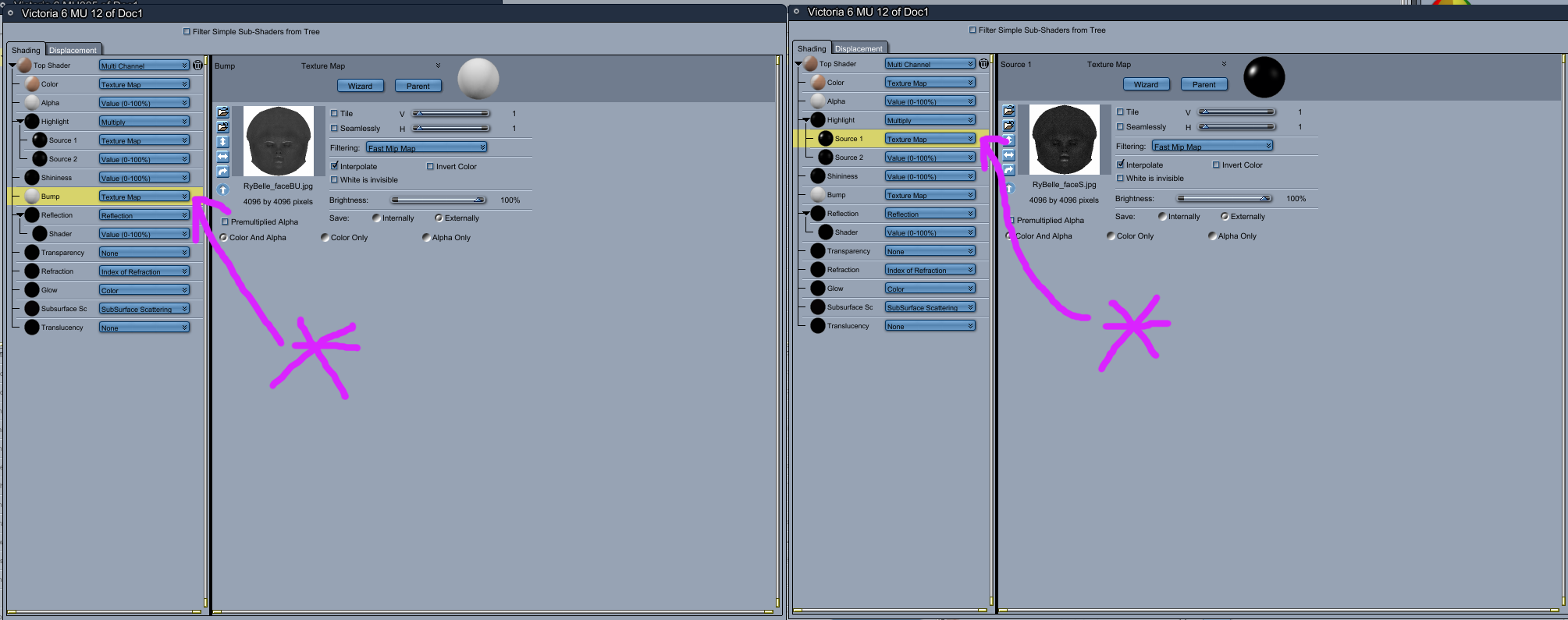Click the Highlight channel sphere in the left window
This screenshot has height=620, width=1568.
(x=32, y=122)
